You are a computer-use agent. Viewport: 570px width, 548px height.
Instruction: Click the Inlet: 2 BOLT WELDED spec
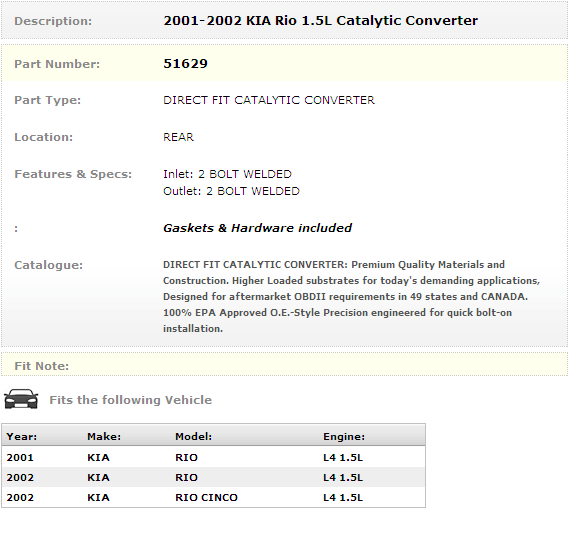227,174
